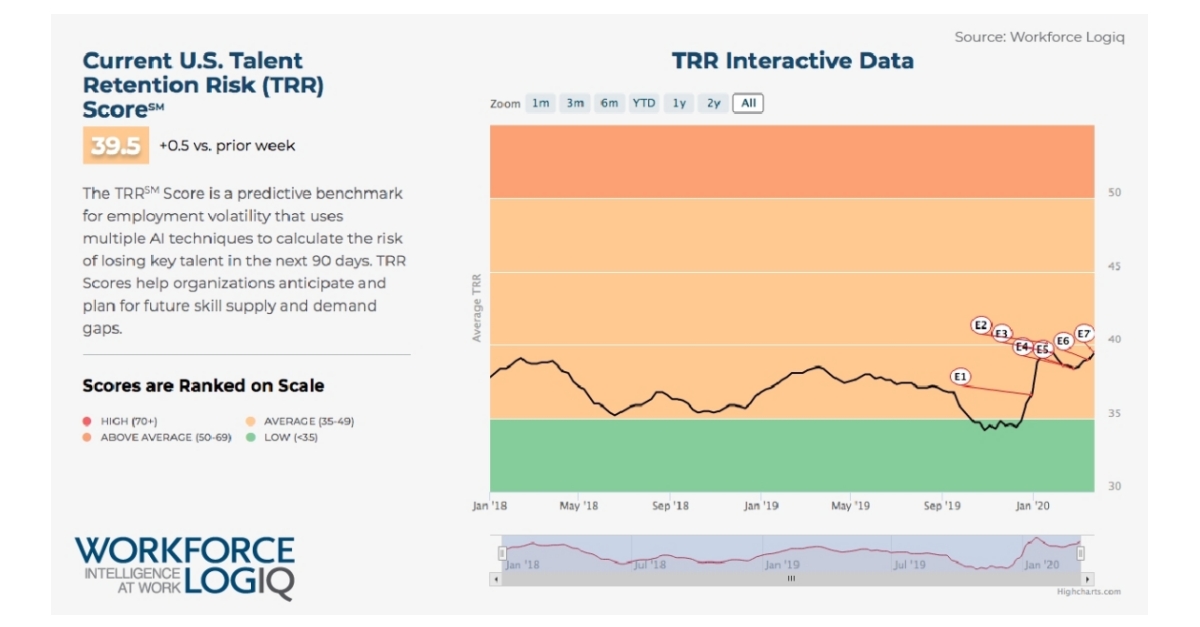Viewport: 1200px width, 627px height.
Task: Select the E3 event marker
Action: (x=1002, y=334)
